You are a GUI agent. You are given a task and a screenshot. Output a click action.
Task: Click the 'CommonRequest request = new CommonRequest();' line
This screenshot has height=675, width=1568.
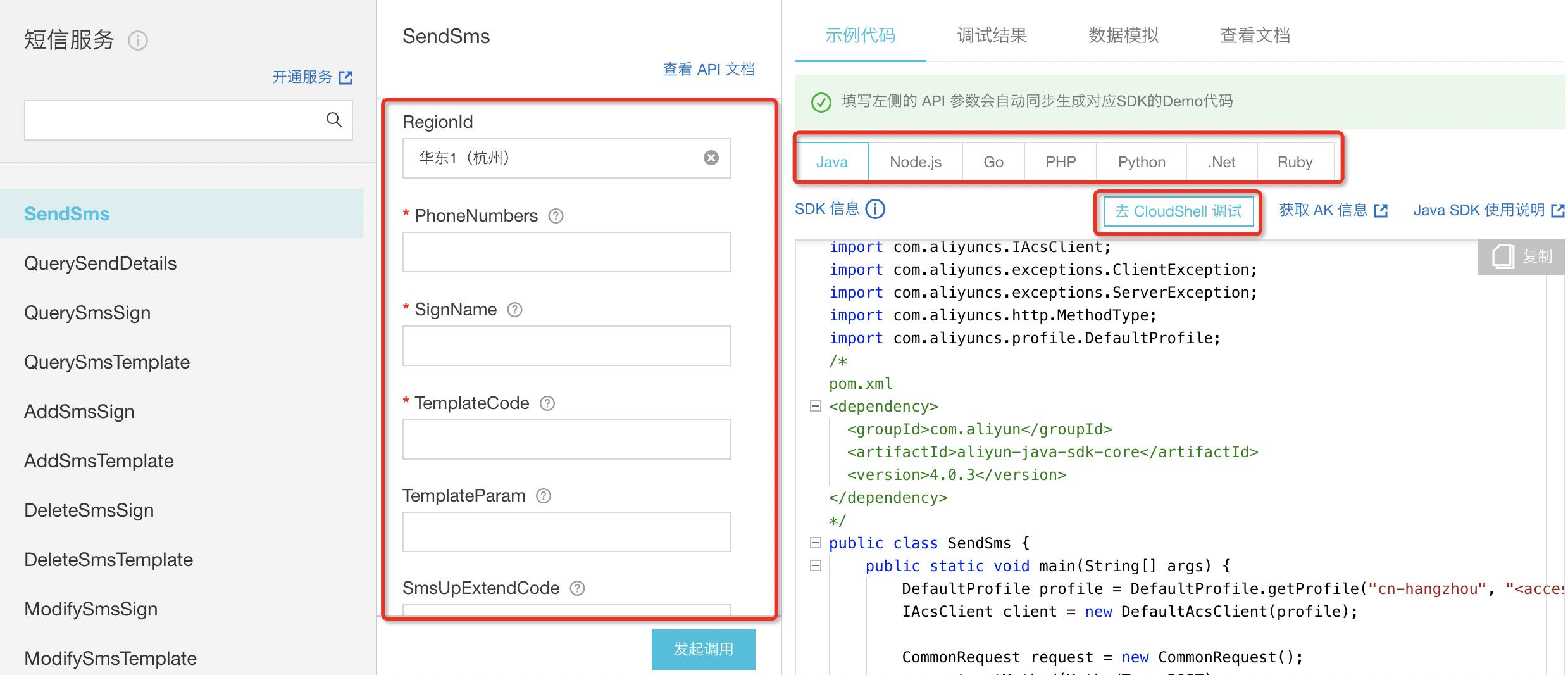click(1102, 657)
